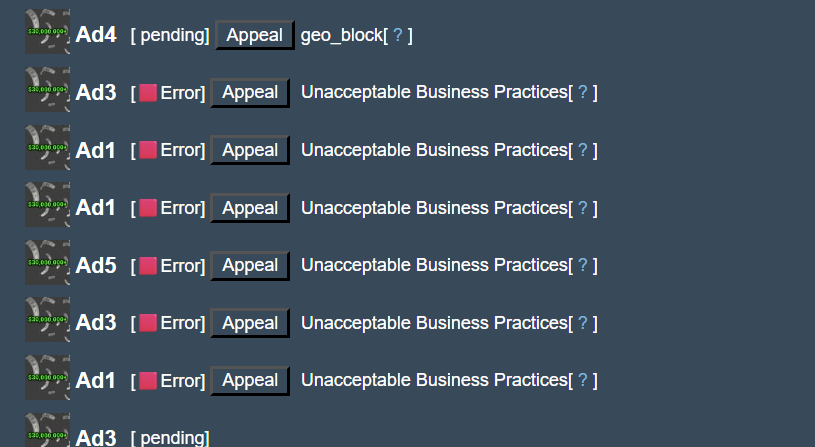Click the red error square next to Ad5
Image resolution: width=815 pixels, height=447 pixels.
(148, 266)
